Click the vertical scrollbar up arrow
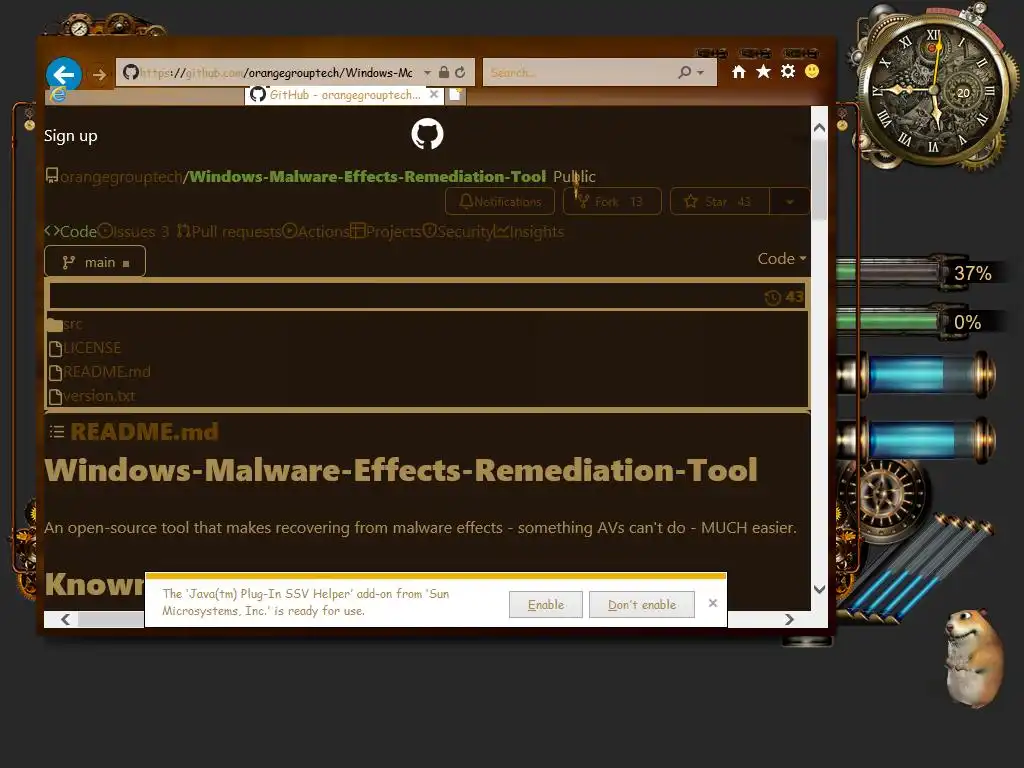1024x768 pixels. [820, 127]
